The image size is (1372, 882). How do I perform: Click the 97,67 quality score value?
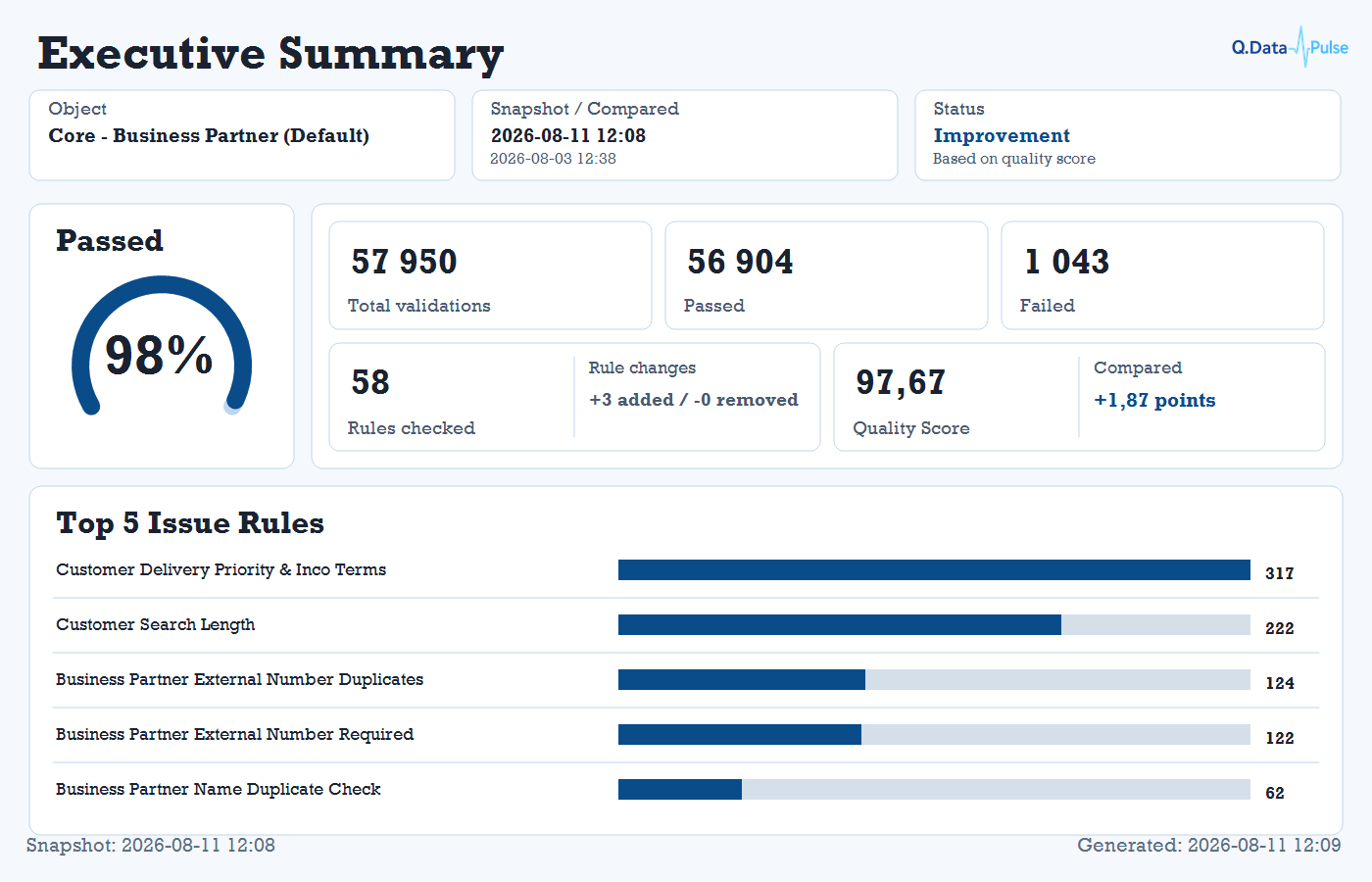point(901,382)
